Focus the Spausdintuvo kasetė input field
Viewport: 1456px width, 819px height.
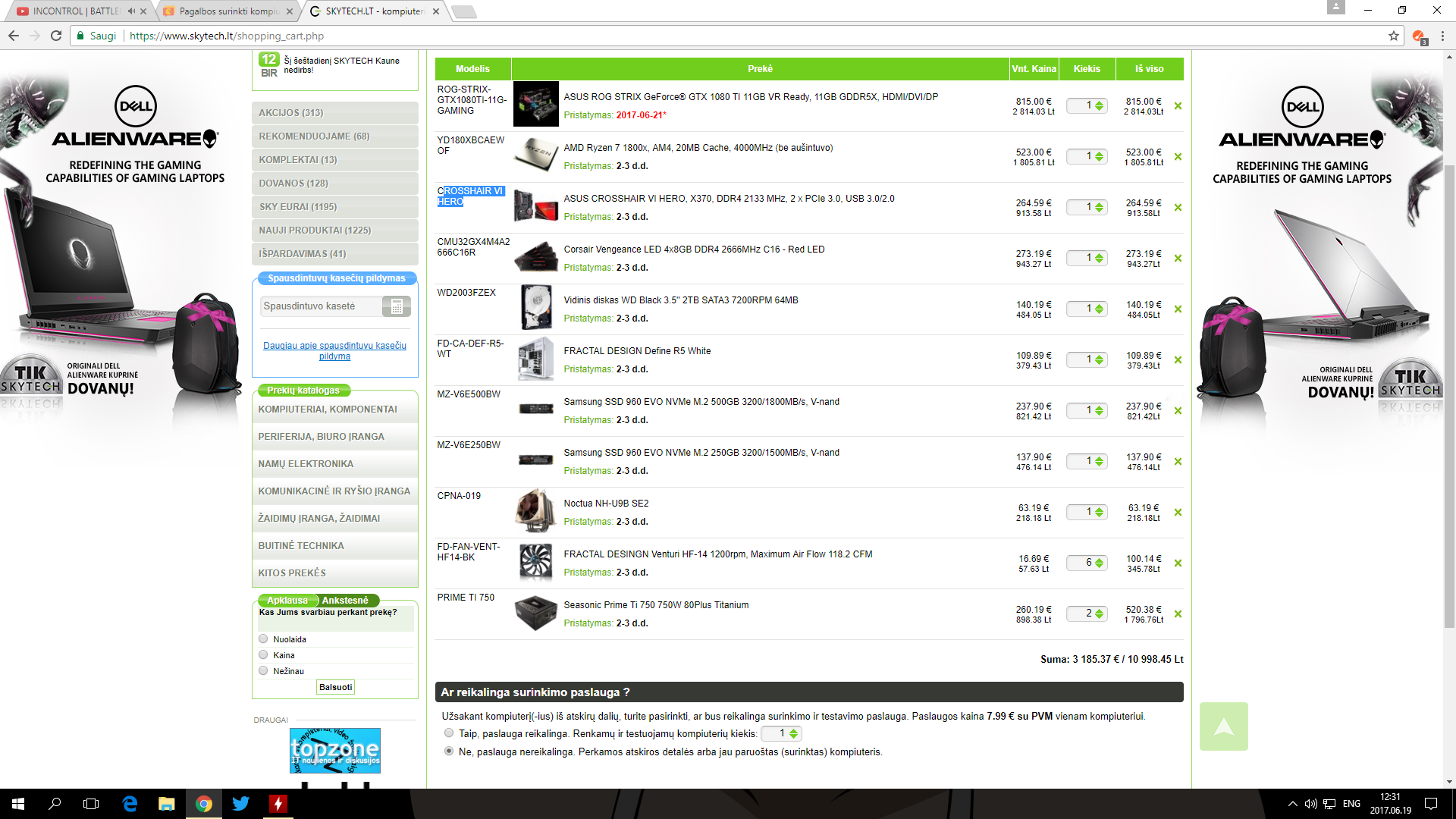tap(320, 306)
